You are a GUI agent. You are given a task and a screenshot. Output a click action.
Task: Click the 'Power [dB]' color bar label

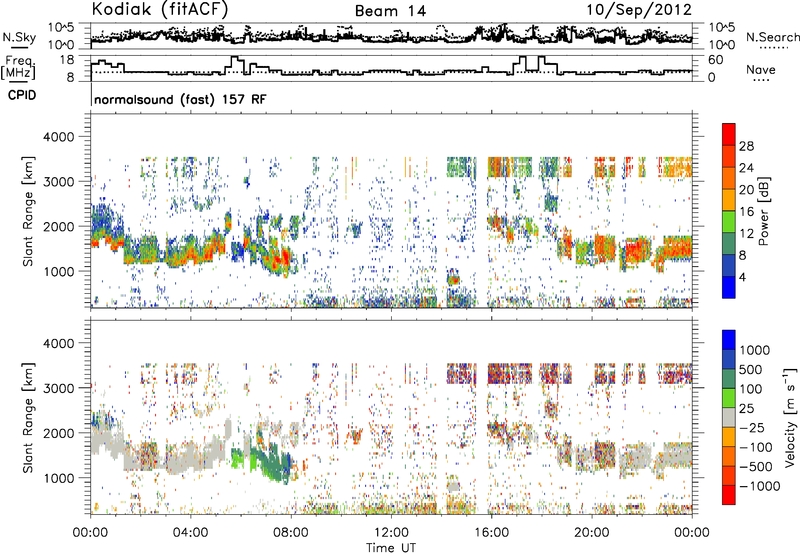pyautogui.click(x=763, y=211)
